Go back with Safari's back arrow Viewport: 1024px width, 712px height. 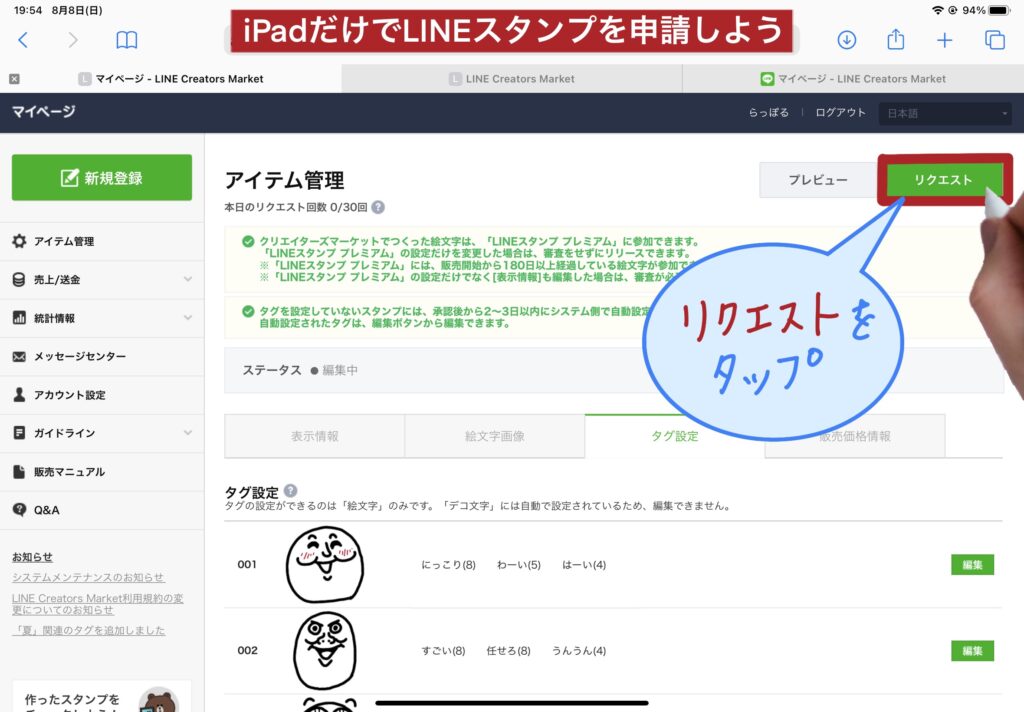point(23,40)
